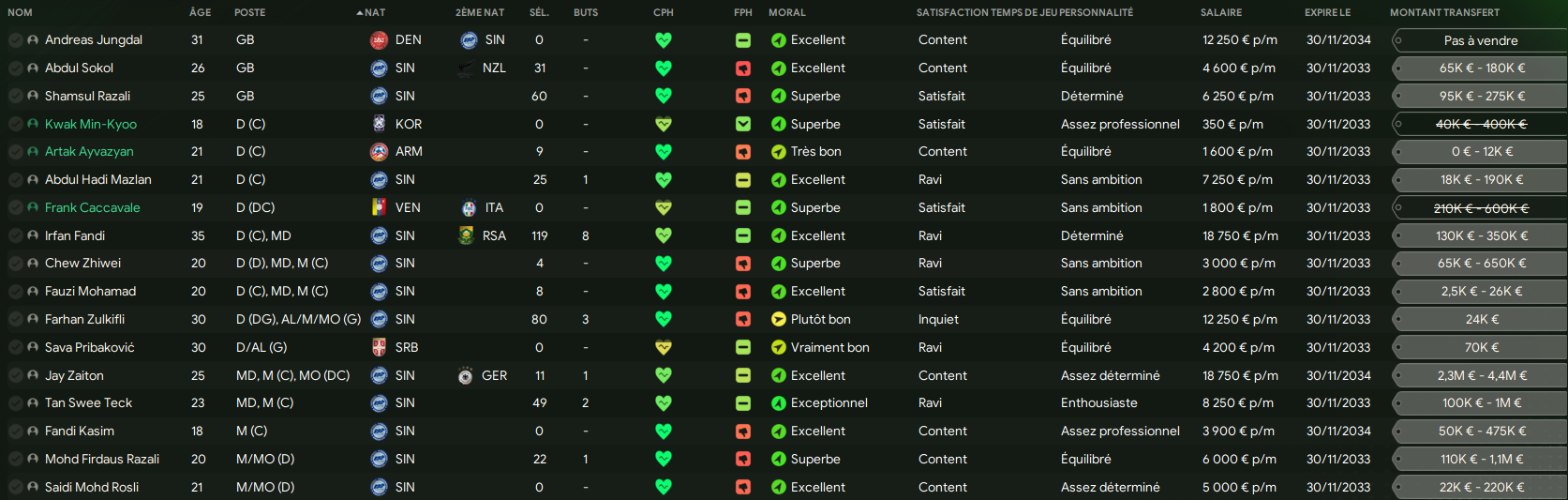1568x500 pixels.
Task: Click Jay Zaiton's 2,3M € - 4,4M € value
Action: pyautogui.click(x=1482, y=375)
